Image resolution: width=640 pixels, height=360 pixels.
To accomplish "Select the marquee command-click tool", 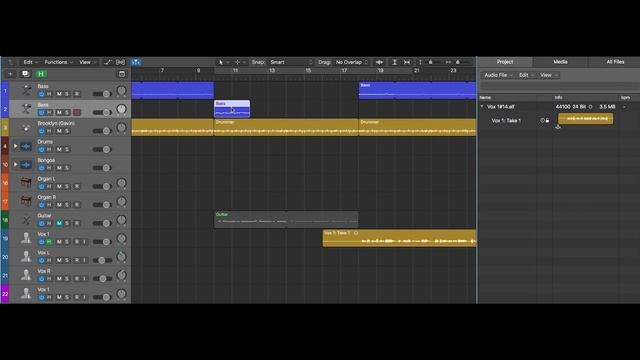I will (238, 62).
